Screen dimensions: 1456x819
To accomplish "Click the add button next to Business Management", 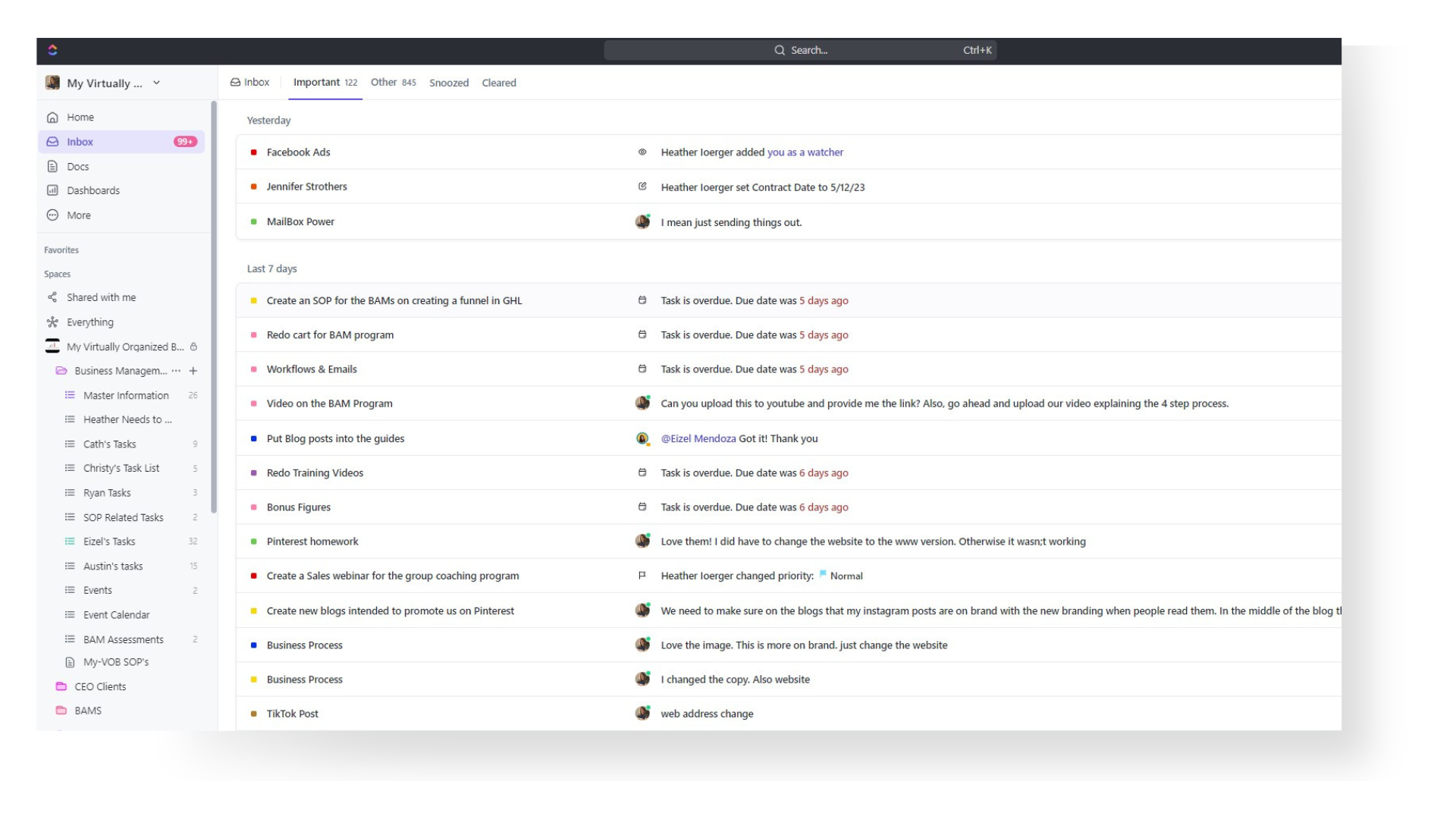I will 195,371.
